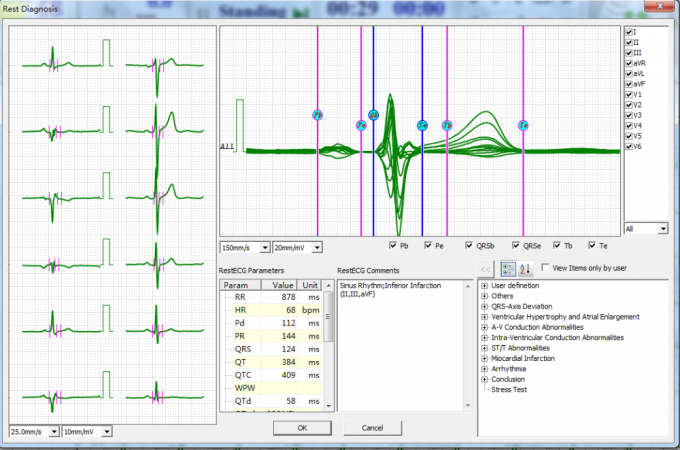
Task: Toggle lead II checkbox
Action: tap(629, 42)
